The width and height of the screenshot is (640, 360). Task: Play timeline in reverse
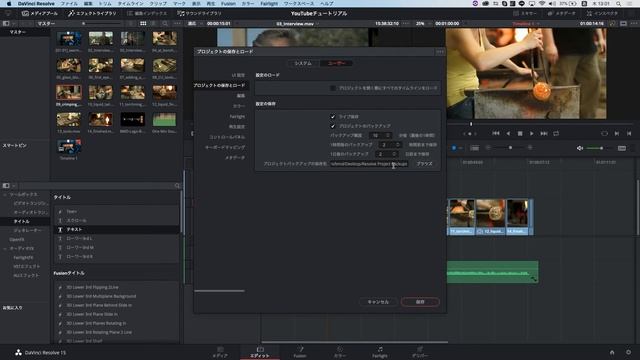(508, 133)
